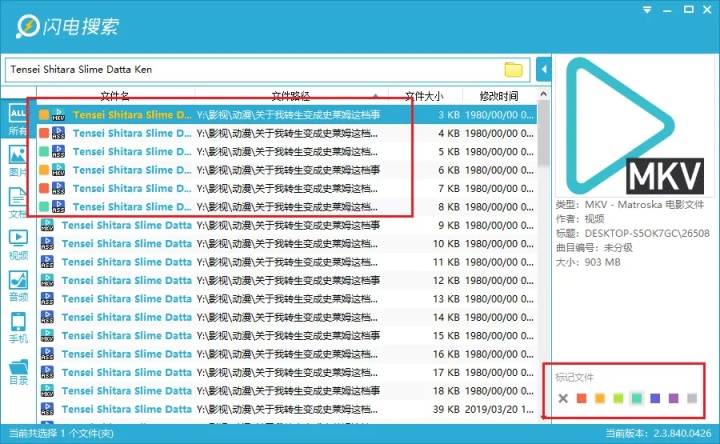Click the 当前版本: 2.3.840.0426 status text
The image size is (720, 444).
tap(658, 433)
